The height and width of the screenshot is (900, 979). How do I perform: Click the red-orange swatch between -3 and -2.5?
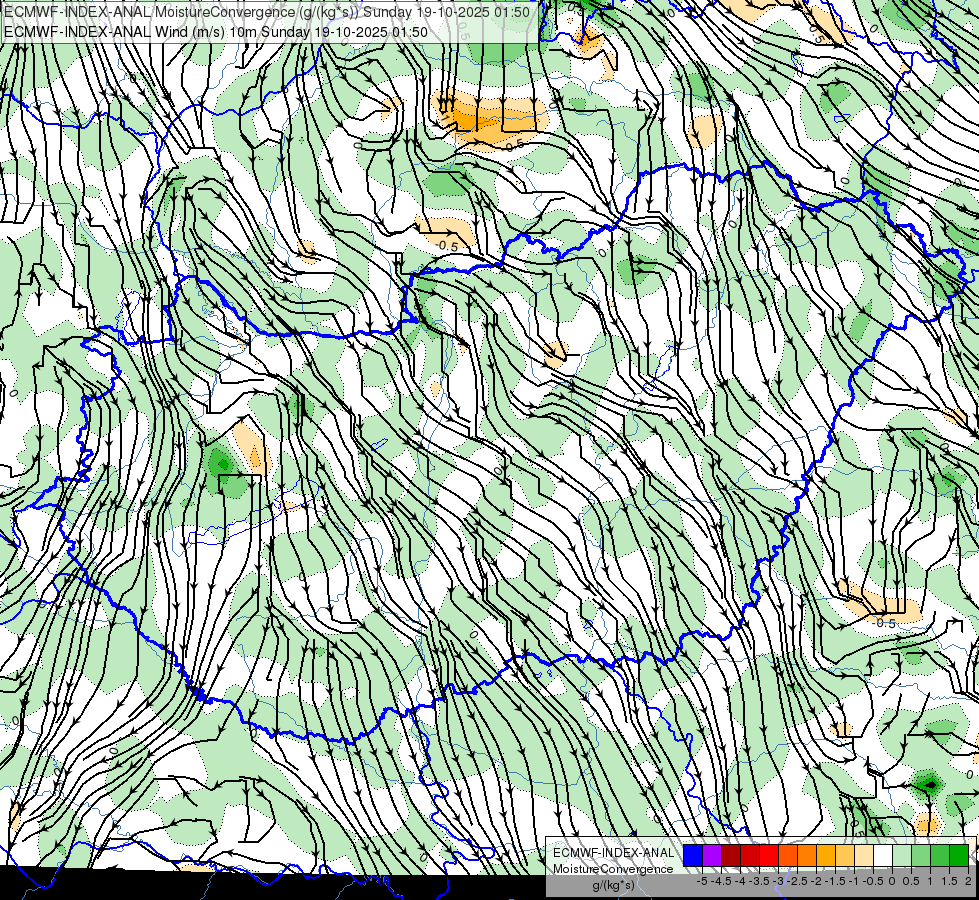[788, 855]
